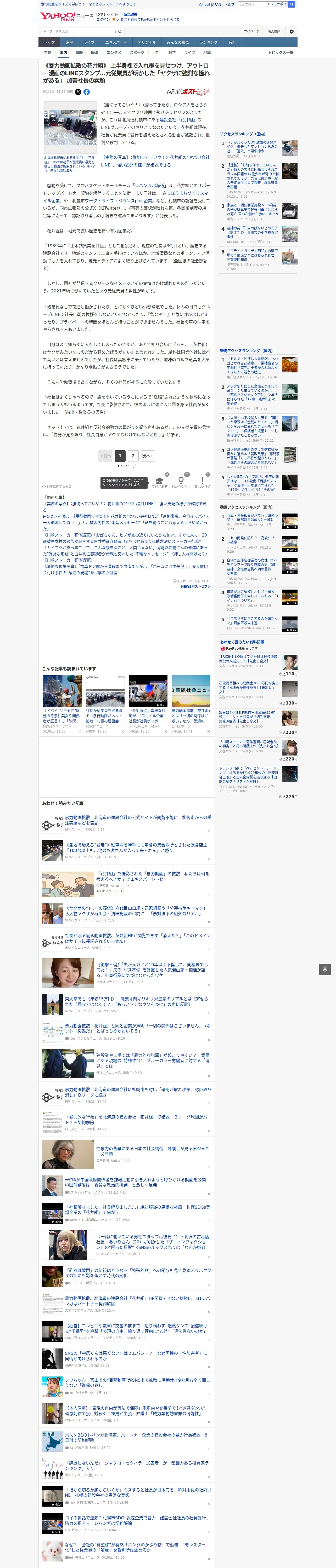Select the トップ tab
336x1568 pixels.
point(49,42)
